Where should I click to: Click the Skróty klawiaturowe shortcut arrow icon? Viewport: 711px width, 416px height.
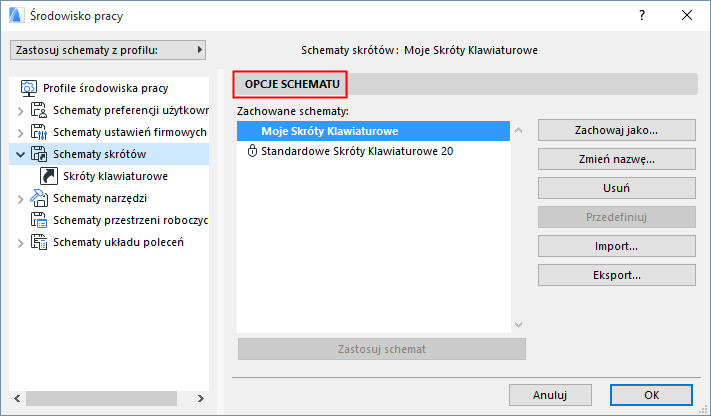point(48,176)
